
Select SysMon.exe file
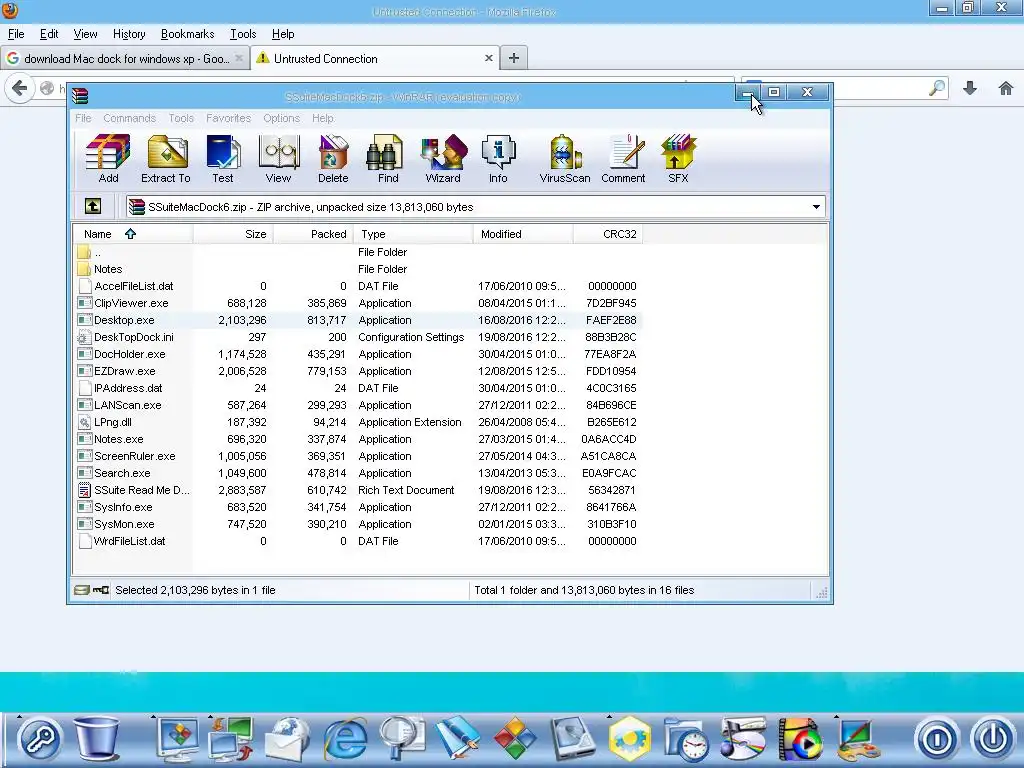(x=358, y=524)
